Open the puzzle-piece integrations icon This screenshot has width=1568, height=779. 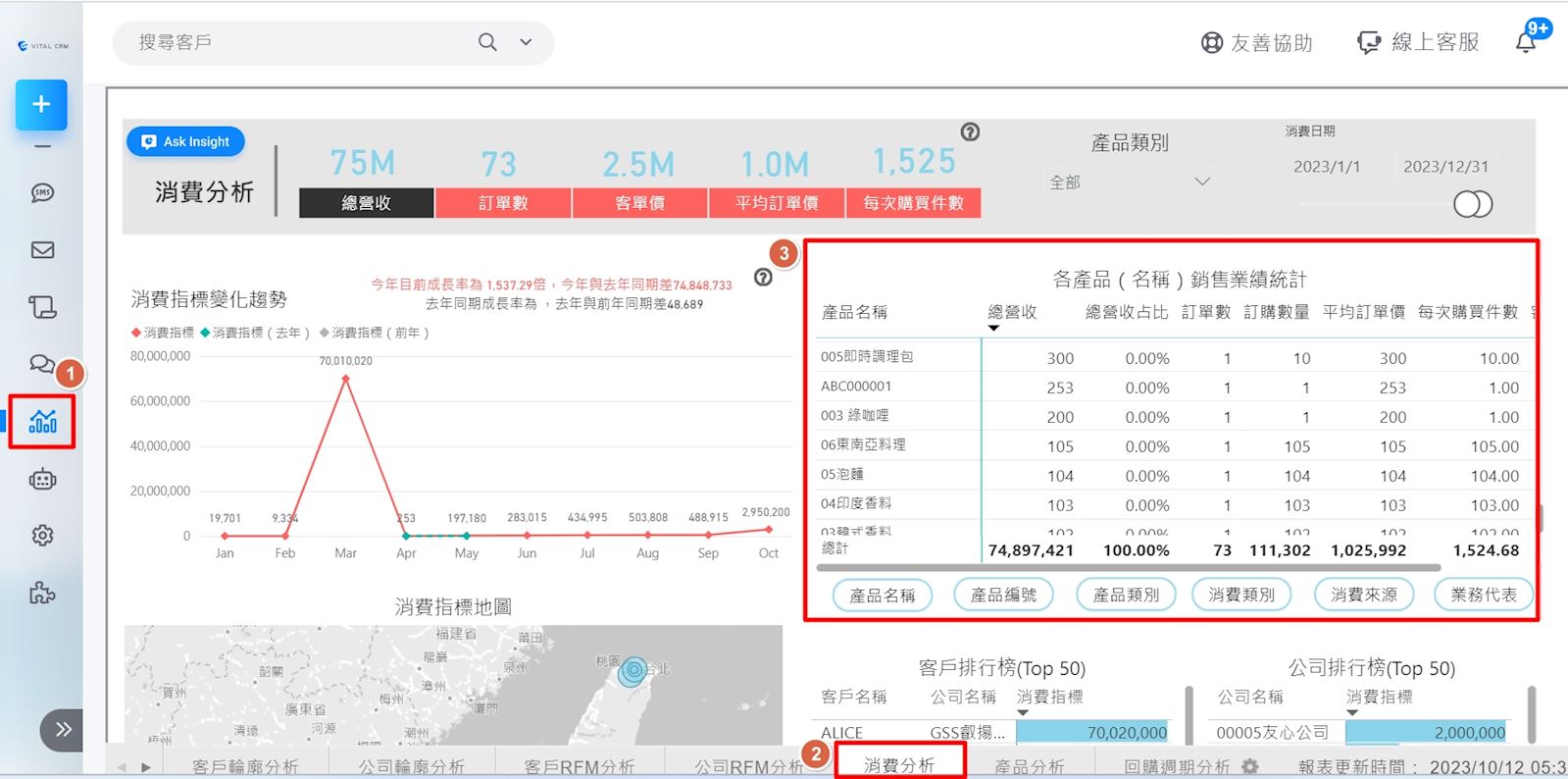coord(42,593)
